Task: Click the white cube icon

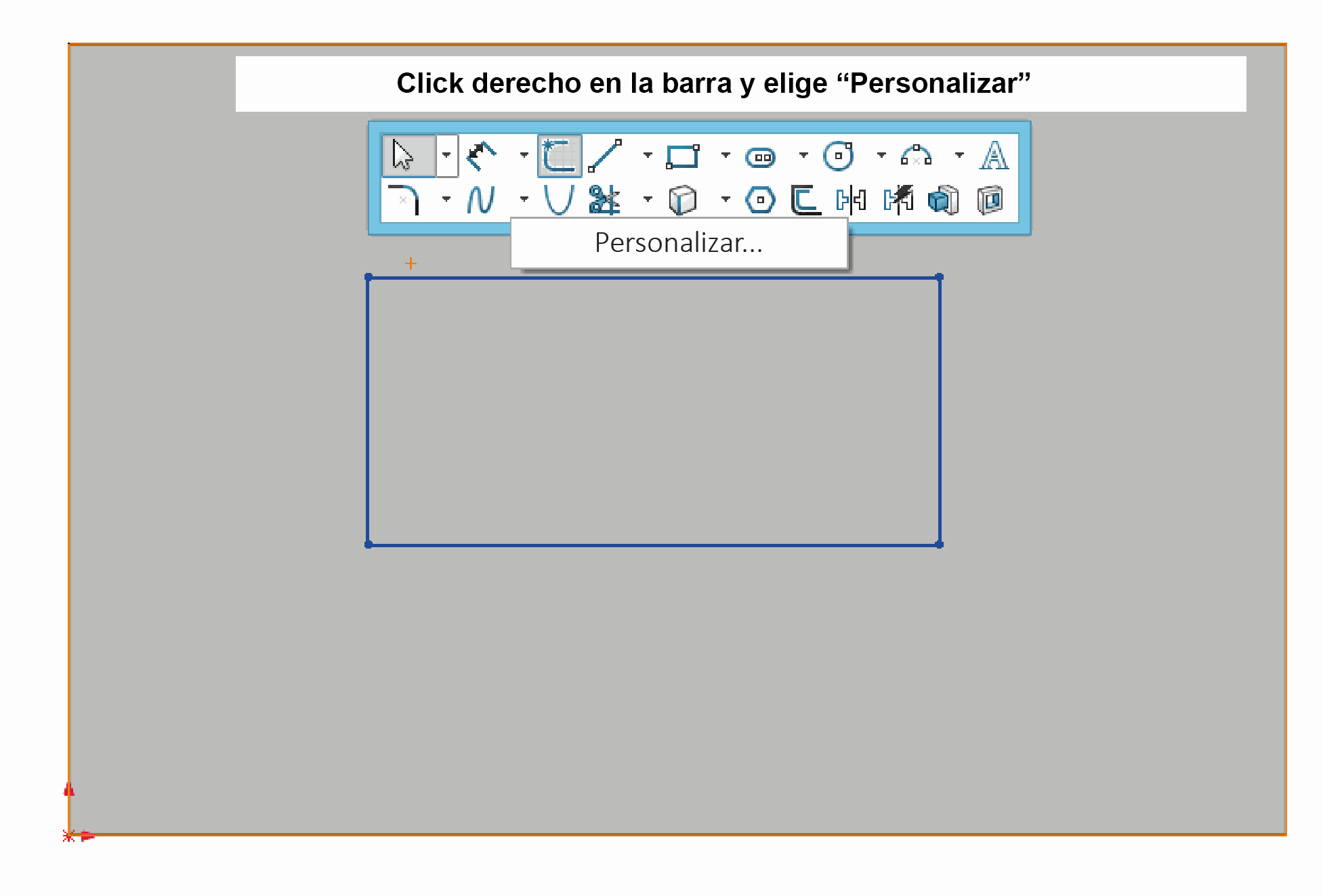Action: [x=682, y=200]
